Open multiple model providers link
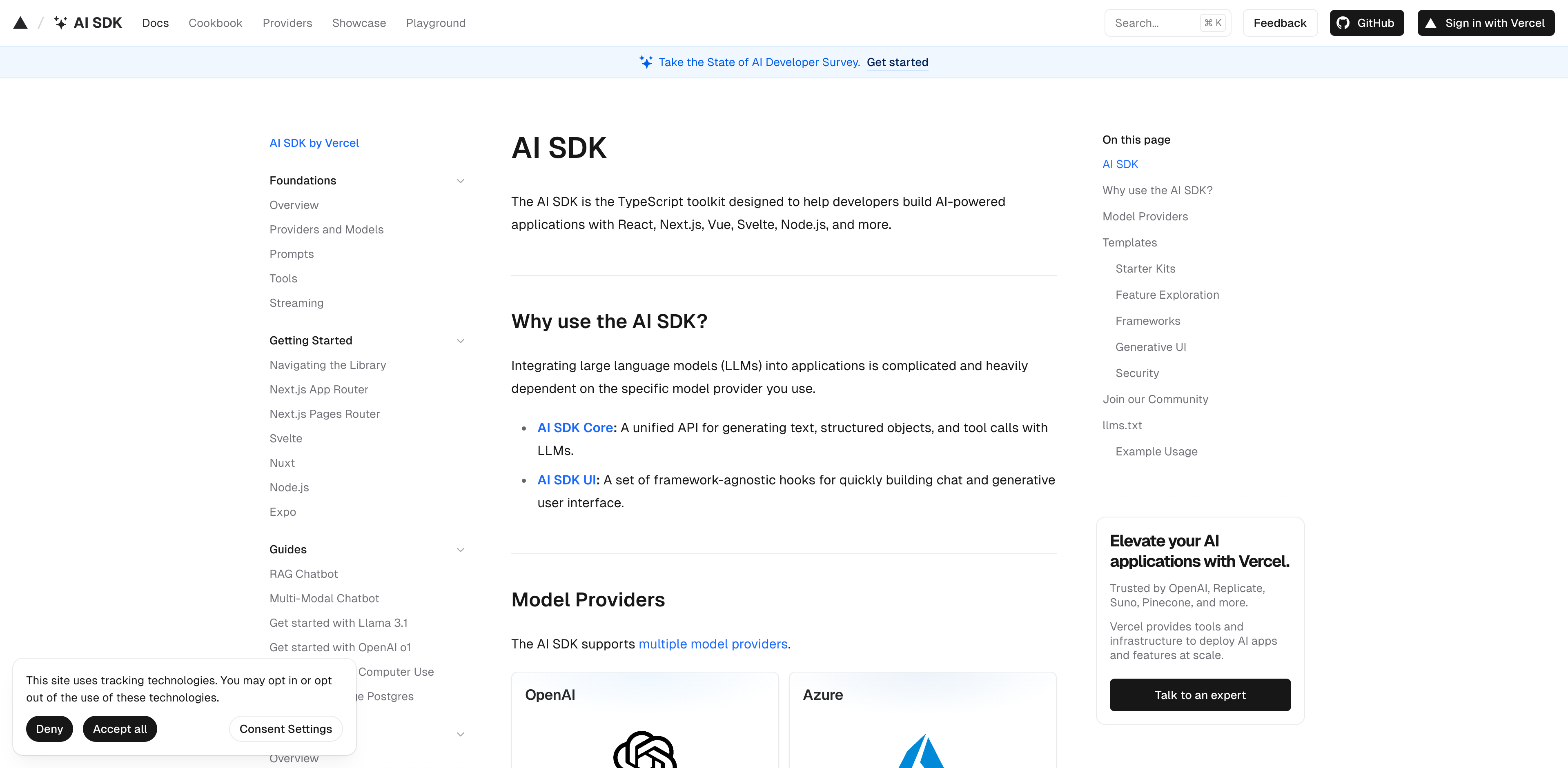1568x768 pixels. 713,644
